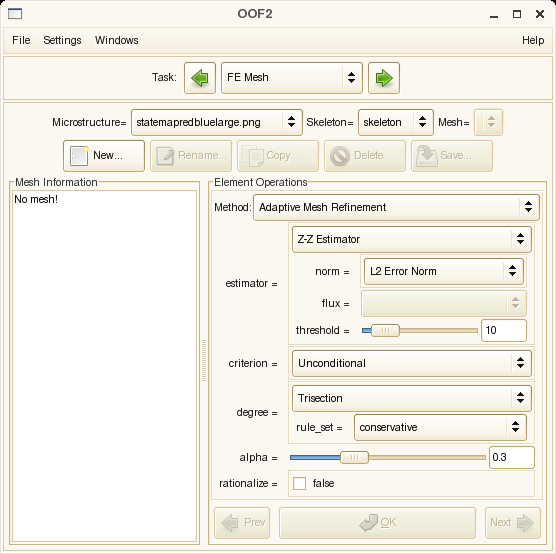Open the criterion dropdown showing Unconditional

[412, 363]
